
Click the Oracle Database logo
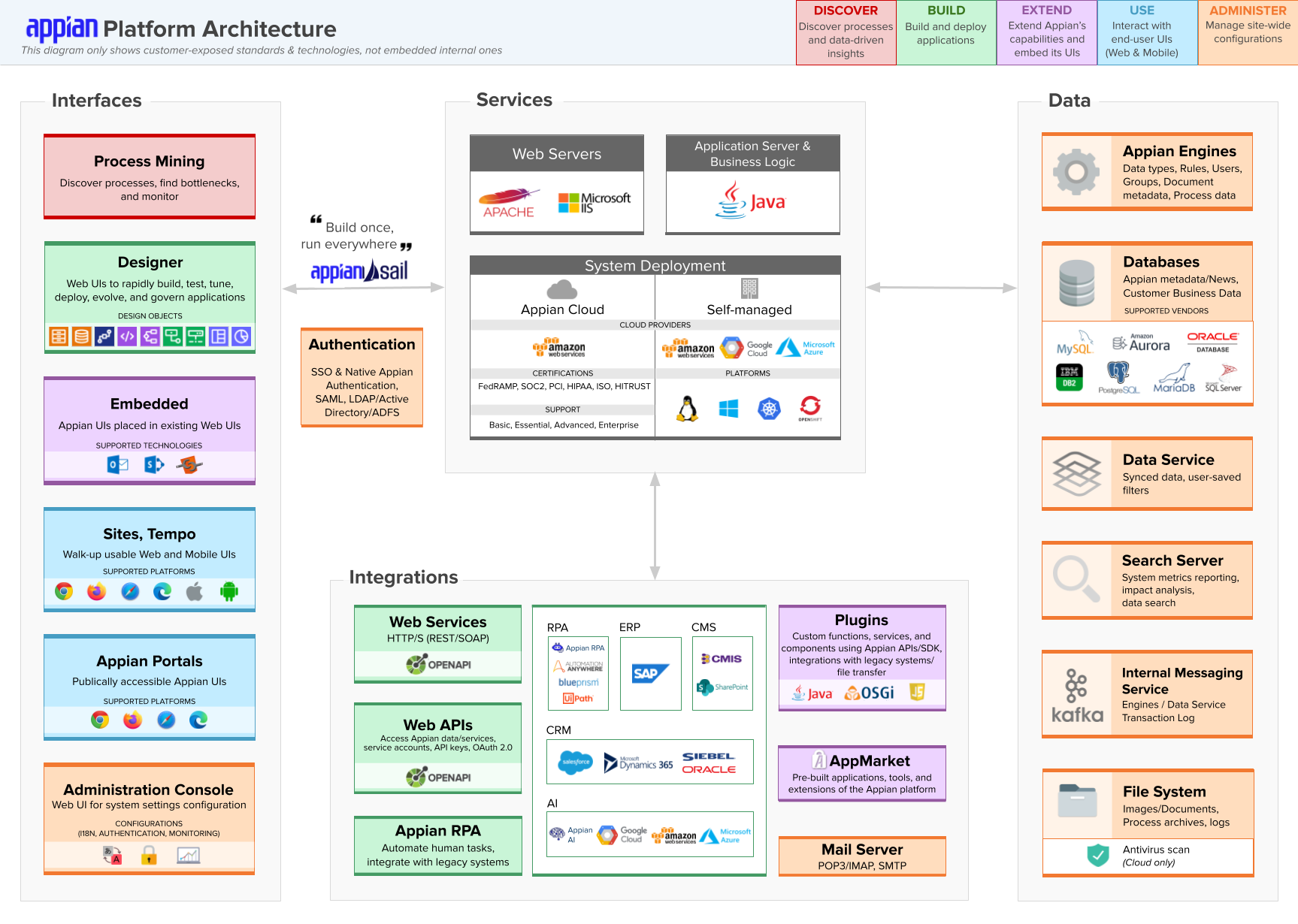coord(1212,342)
